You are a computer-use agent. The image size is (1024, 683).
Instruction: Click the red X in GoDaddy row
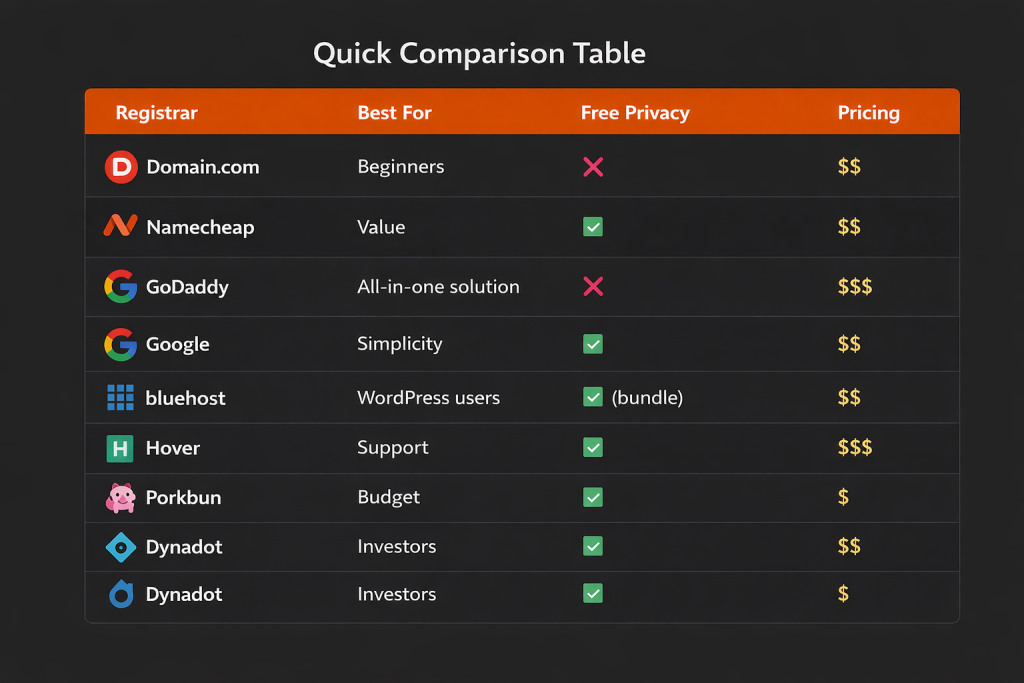pos(593,287)
